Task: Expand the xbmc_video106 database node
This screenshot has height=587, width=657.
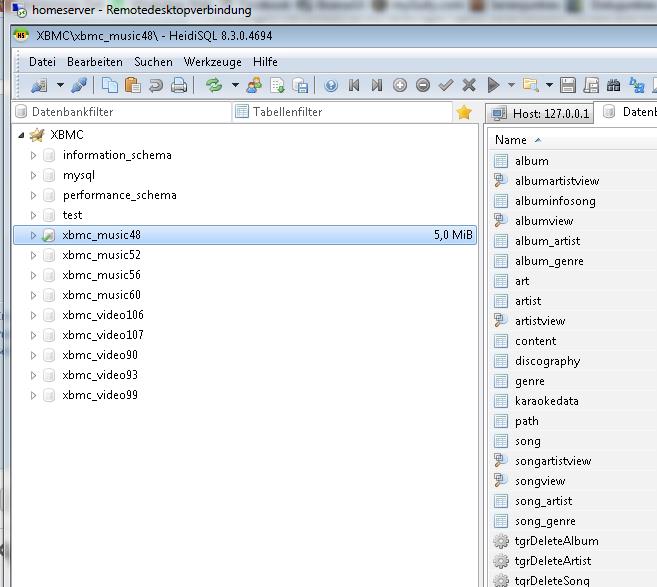Action: click(33, 315)
